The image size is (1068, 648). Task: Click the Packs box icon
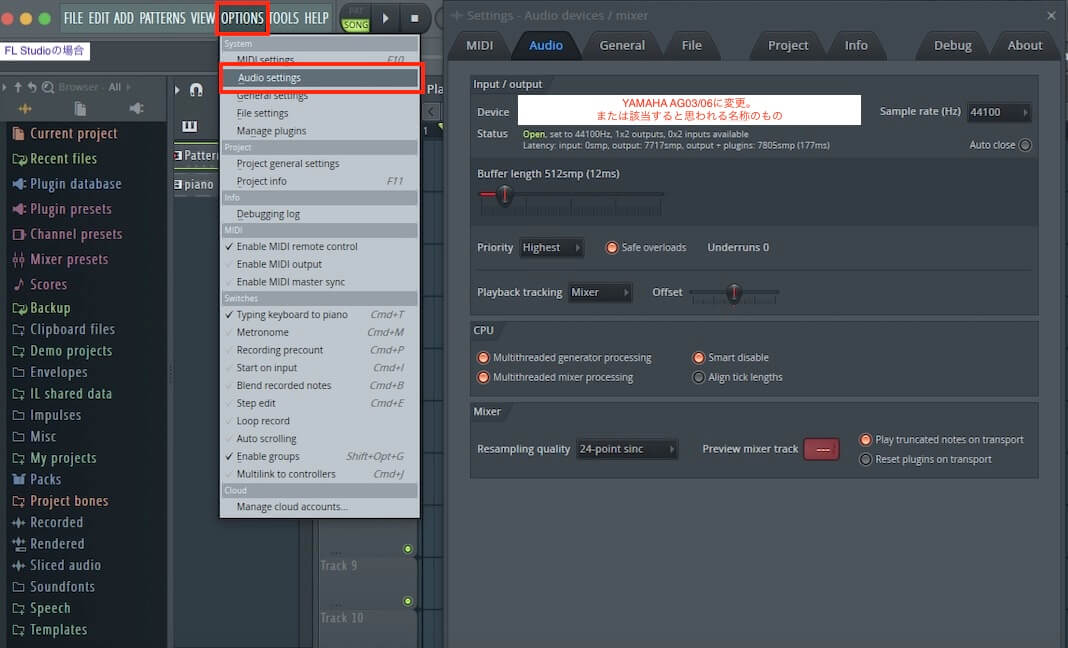tap(18, 479)
